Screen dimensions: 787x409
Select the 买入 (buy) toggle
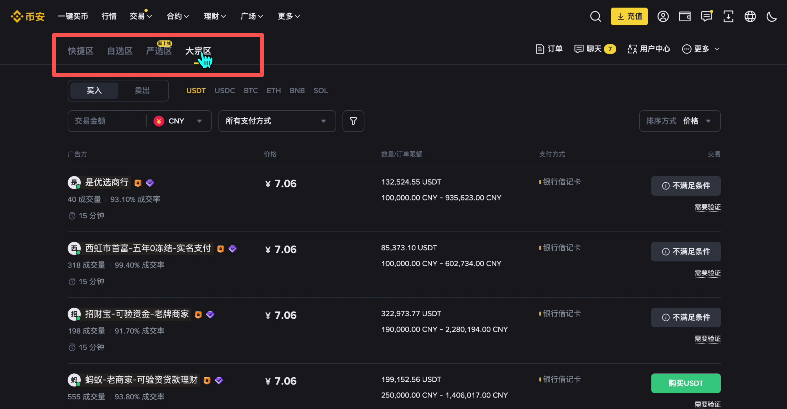[94, 90]
